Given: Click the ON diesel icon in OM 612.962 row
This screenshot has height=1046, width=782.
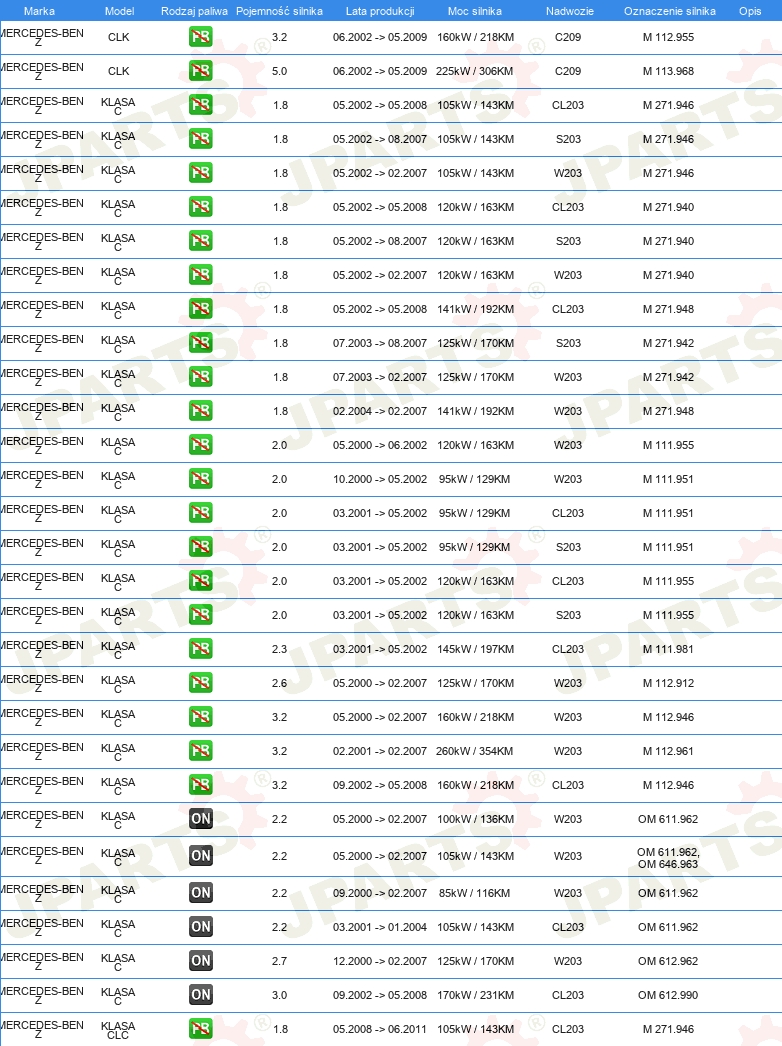Looking at the screenshot, I should tap(200, 961).
